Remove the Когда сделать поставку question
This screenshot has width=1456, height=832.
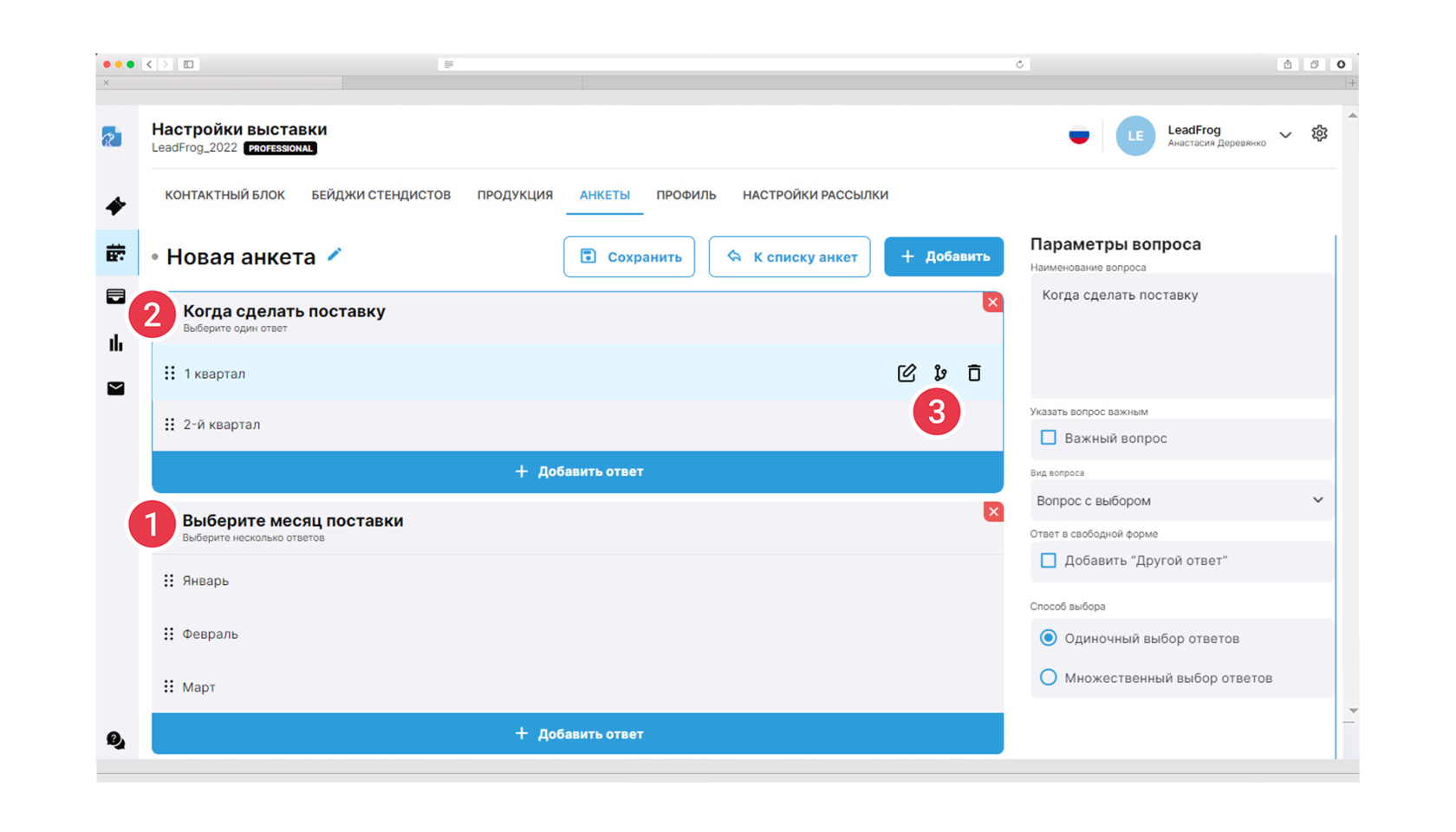pos(993,302)
